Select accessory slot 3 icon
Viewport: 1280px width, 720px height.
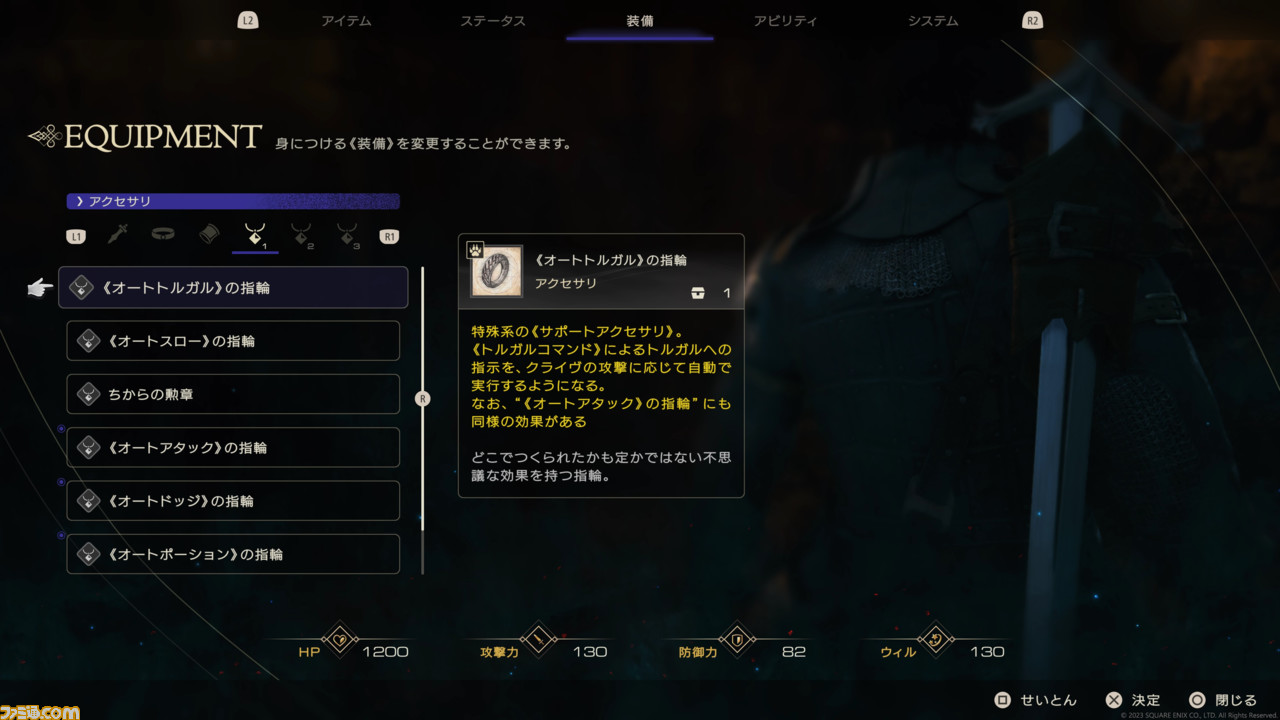tap(346, 236)
